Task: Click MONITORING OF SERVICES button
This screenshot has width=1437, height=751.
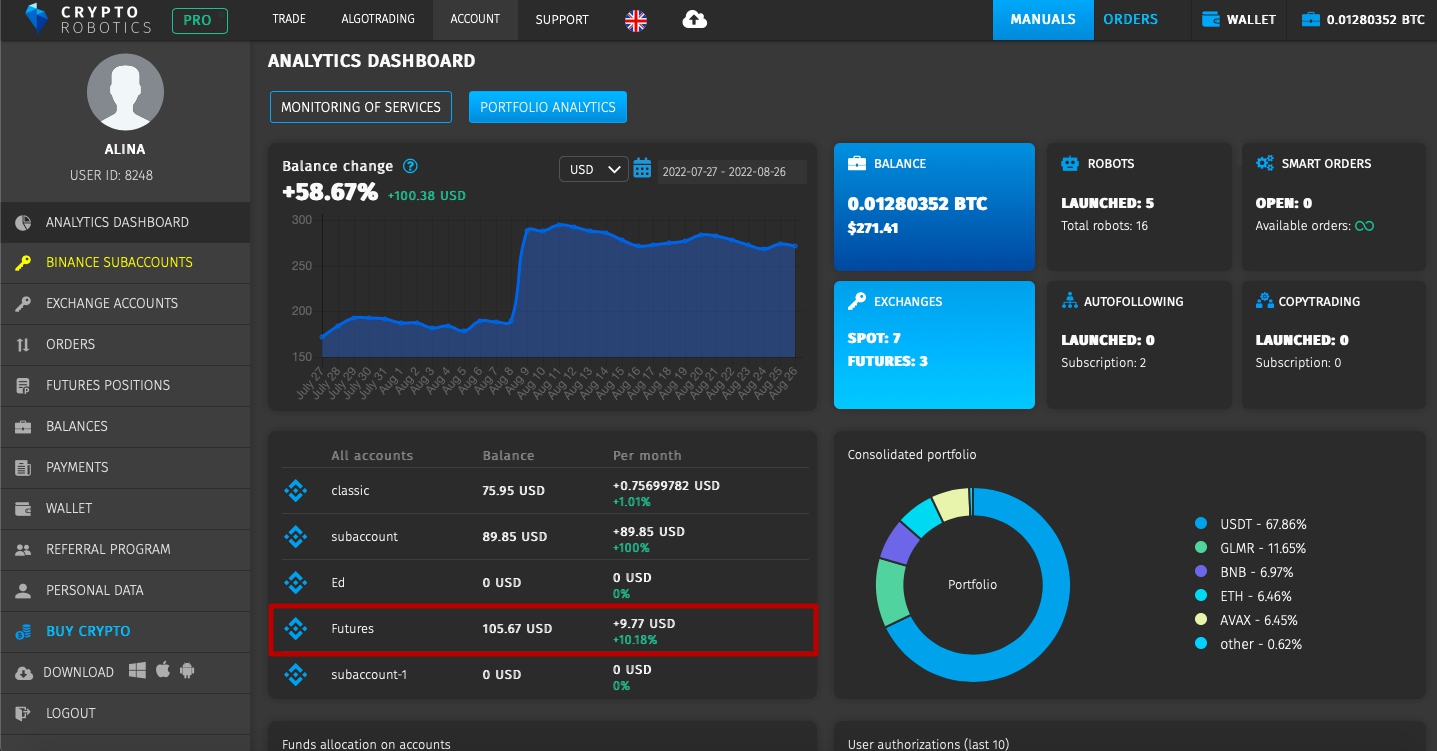Action: [361, 107]
